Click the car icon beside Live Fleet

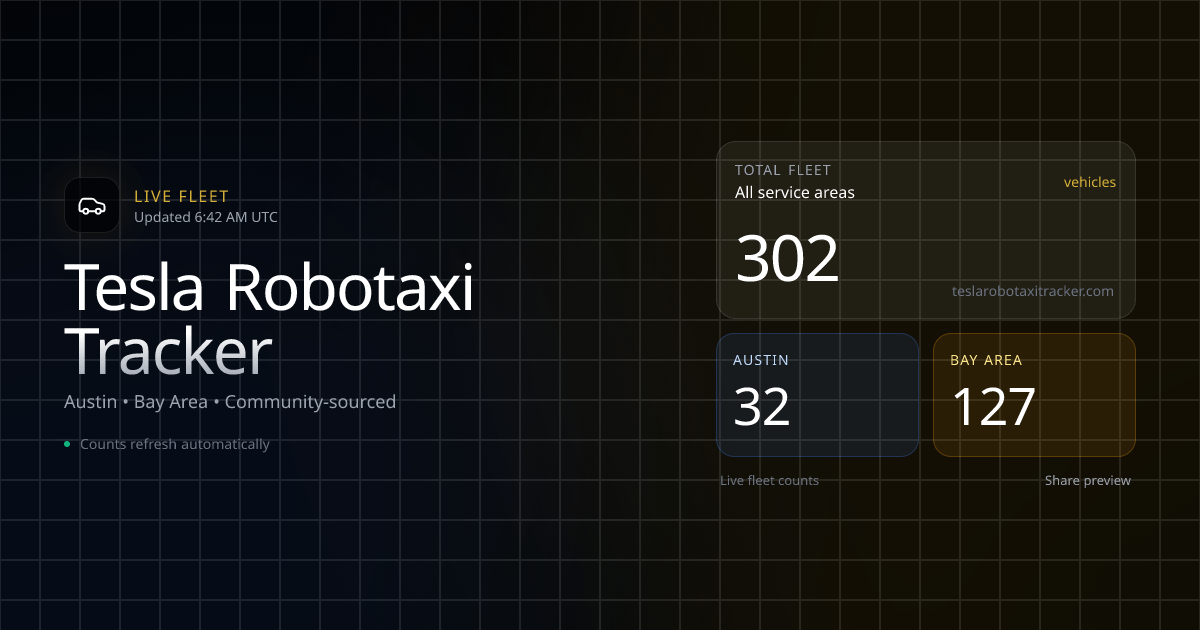[91, 206]
